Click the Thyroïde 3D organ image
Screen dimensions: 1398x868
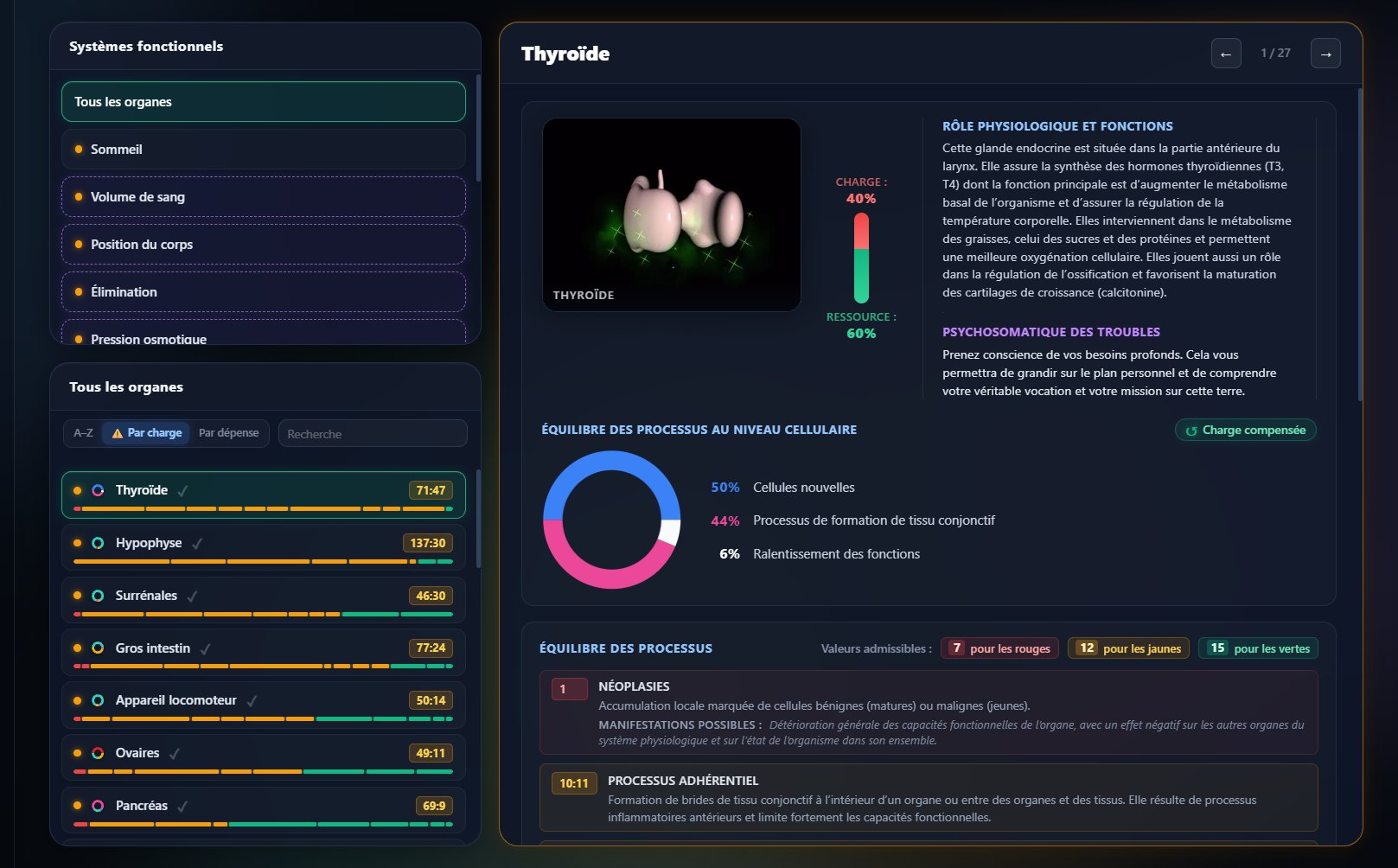click(x=672, y=214)
